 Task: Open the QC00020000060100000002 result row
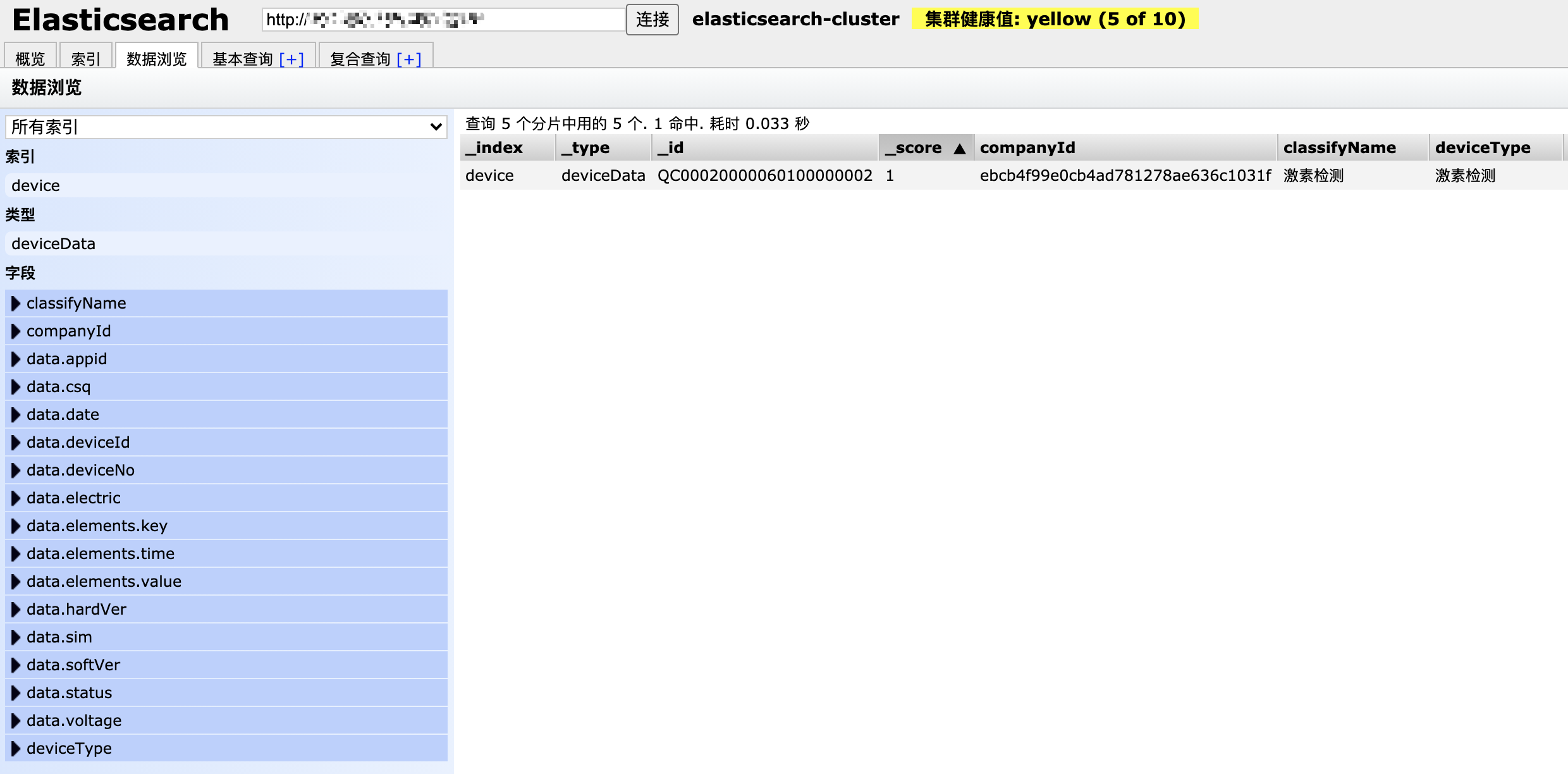(764, 176)
